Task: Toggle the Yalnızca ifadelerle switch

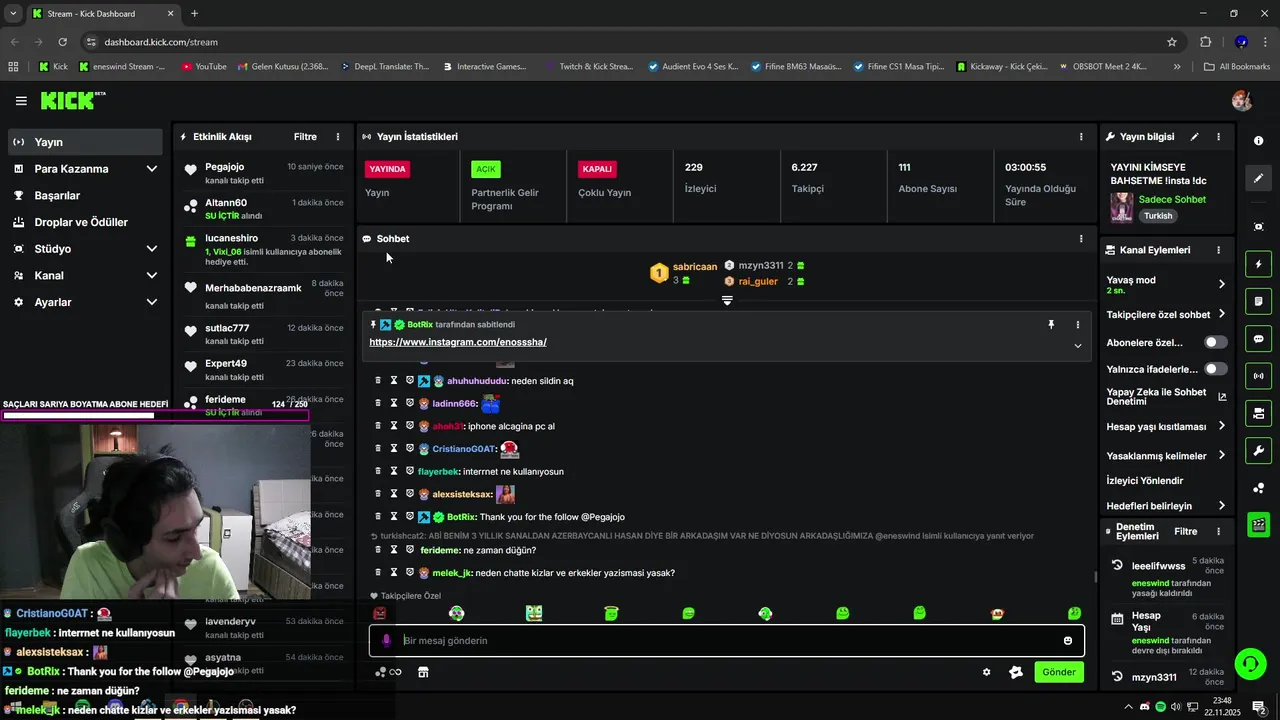Action: tap(1215, 369)
